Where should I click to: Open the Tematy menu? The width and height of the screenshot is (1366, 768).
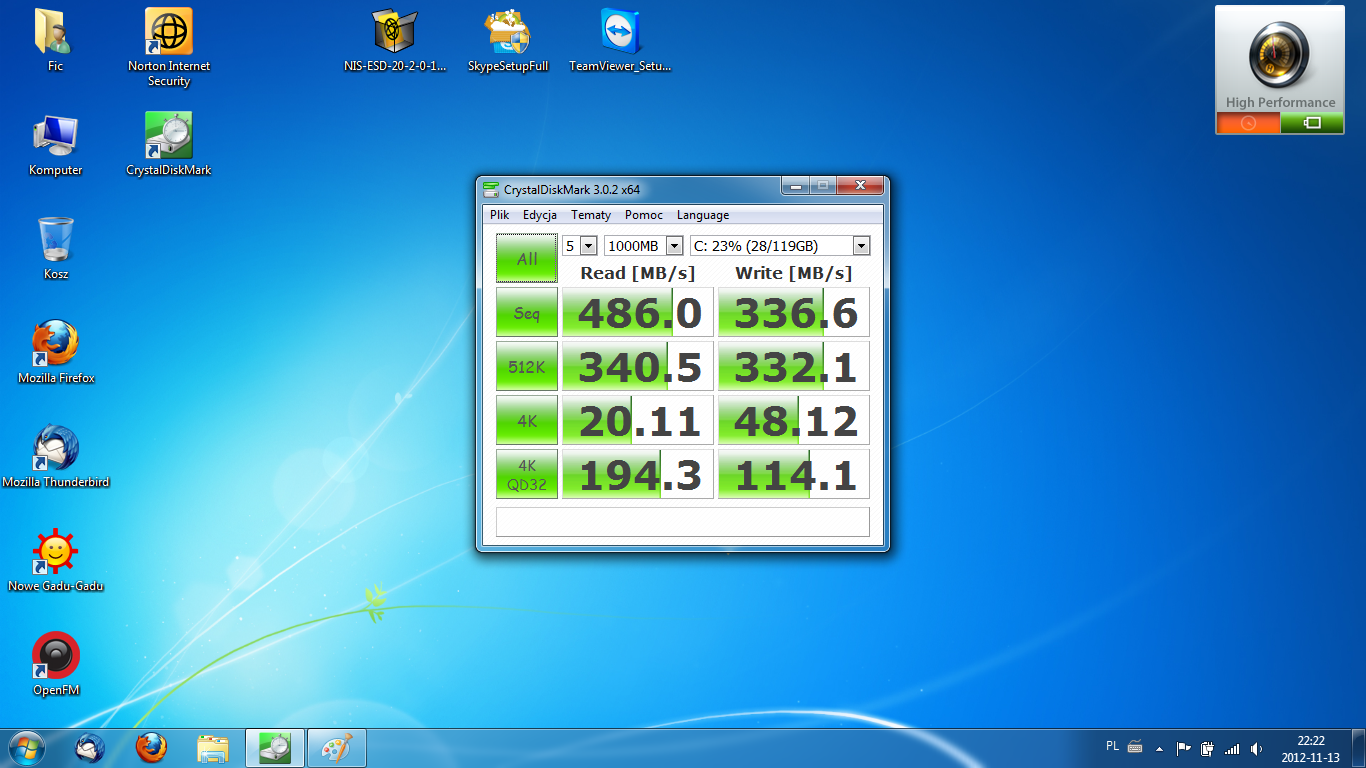click(591, 215)
